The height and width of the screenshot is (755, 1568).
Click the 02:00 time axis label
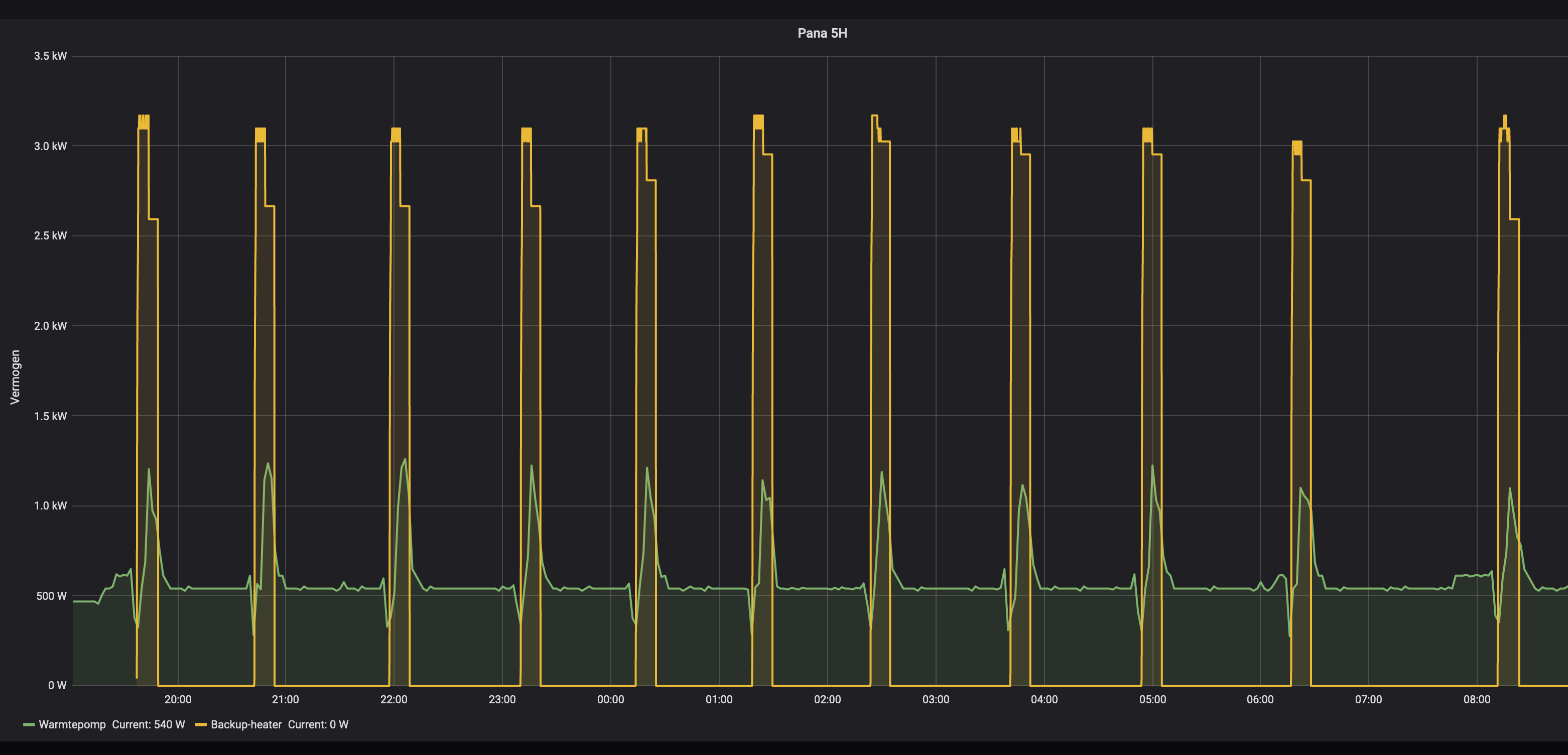click(x=827, y=700)
